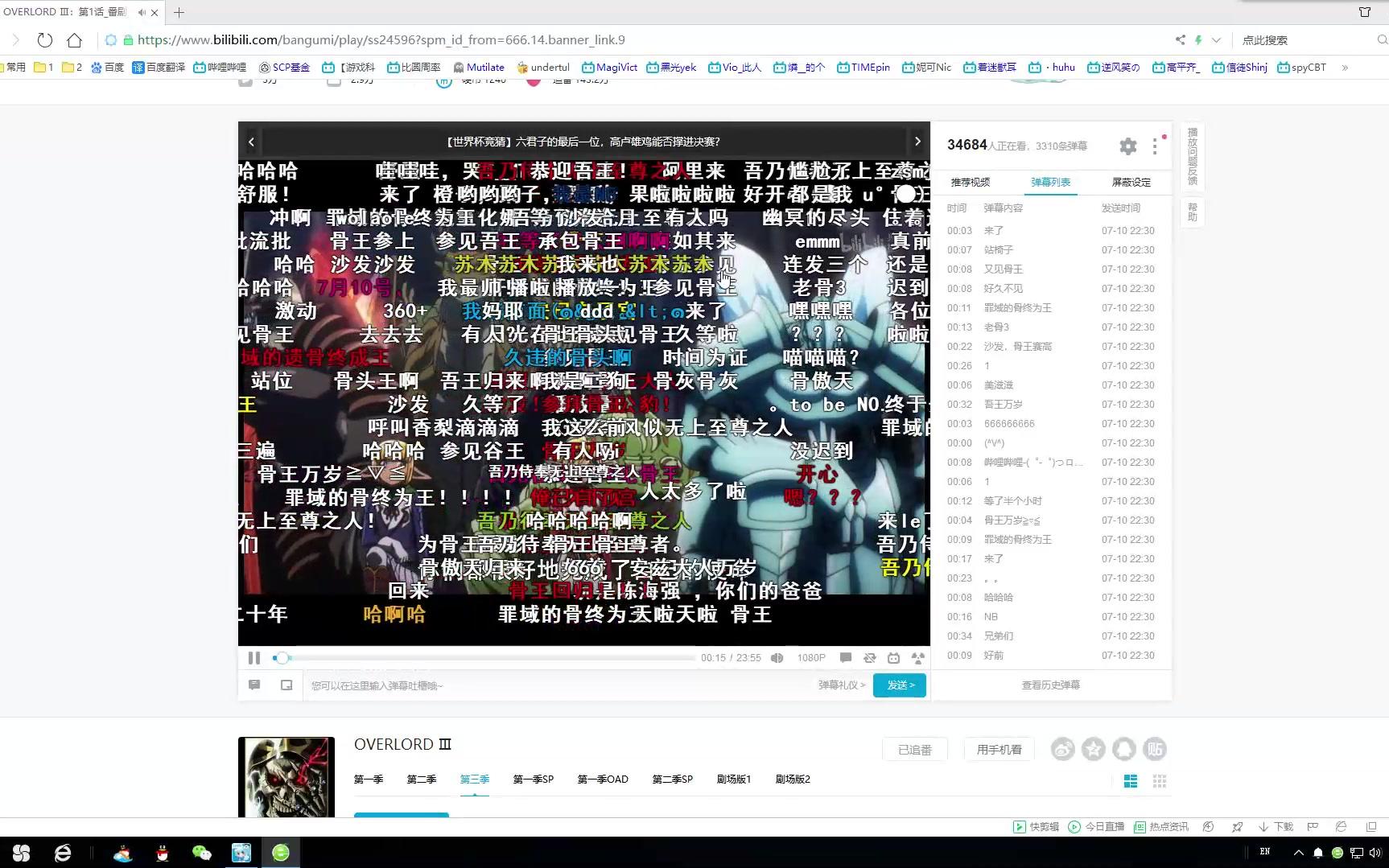Sort danmaku by 弹幕内容 column
Screen dimensions: 1389x868
[1004, 208]
